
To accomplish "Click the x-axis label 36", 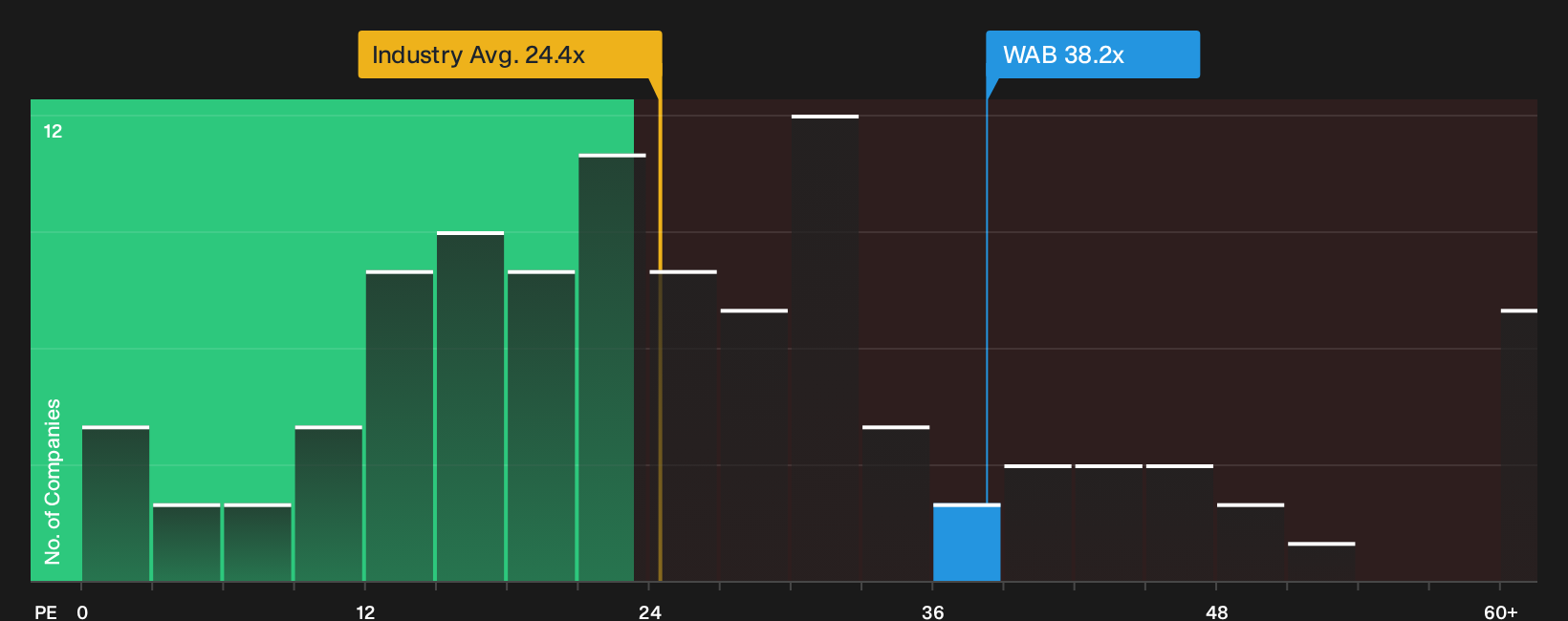I will tap(933, 611).
